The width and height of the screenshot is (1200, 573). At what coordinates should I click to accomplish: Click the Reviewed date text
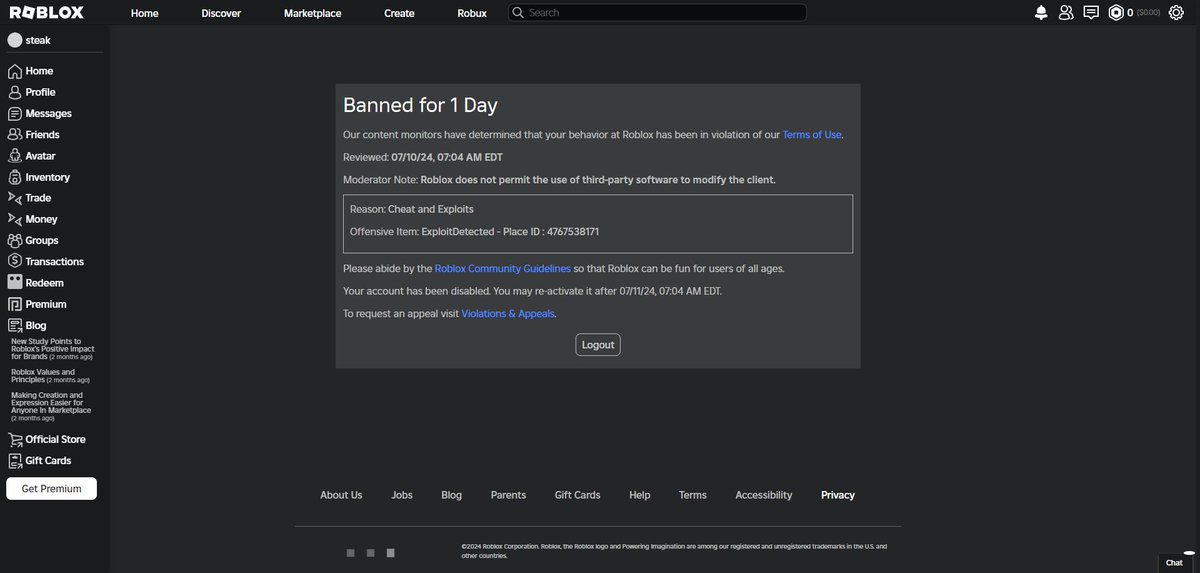tap(423, 157)
